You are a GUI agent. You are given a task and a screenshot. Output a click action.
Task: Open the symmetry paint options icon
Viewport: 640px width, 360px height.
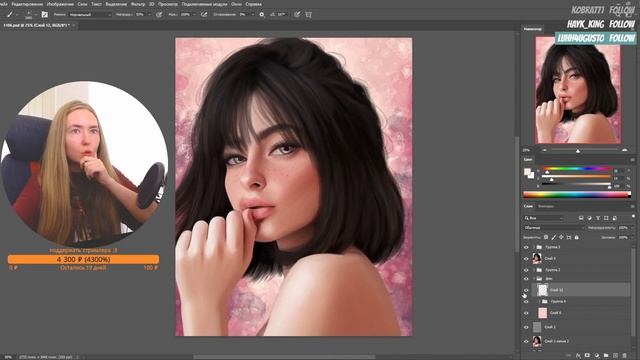[309, 14]
